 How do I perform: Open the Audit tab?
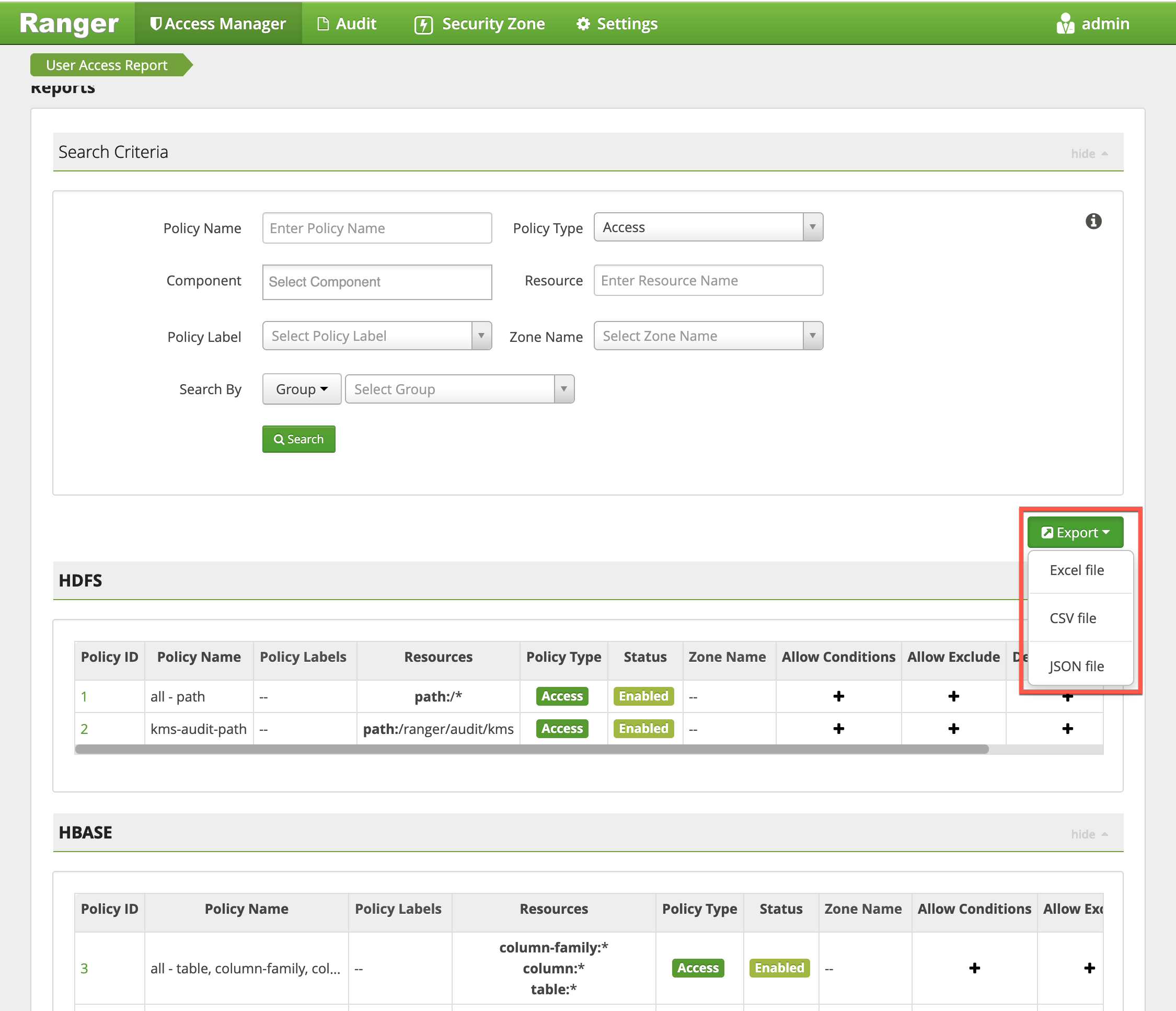[x=347, y=24]
